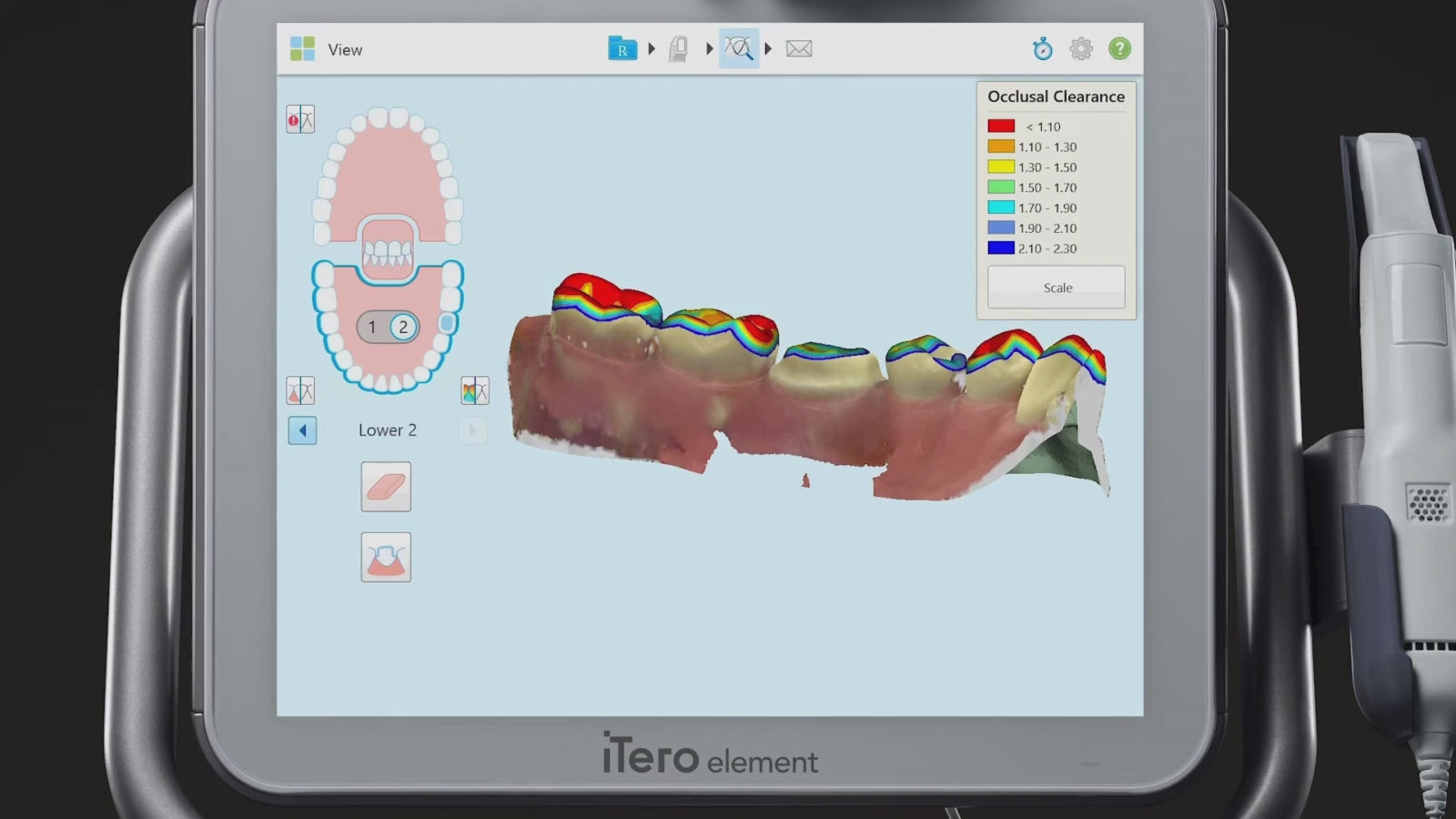Select the upper jaw in arch diagram

click(388, 173)
